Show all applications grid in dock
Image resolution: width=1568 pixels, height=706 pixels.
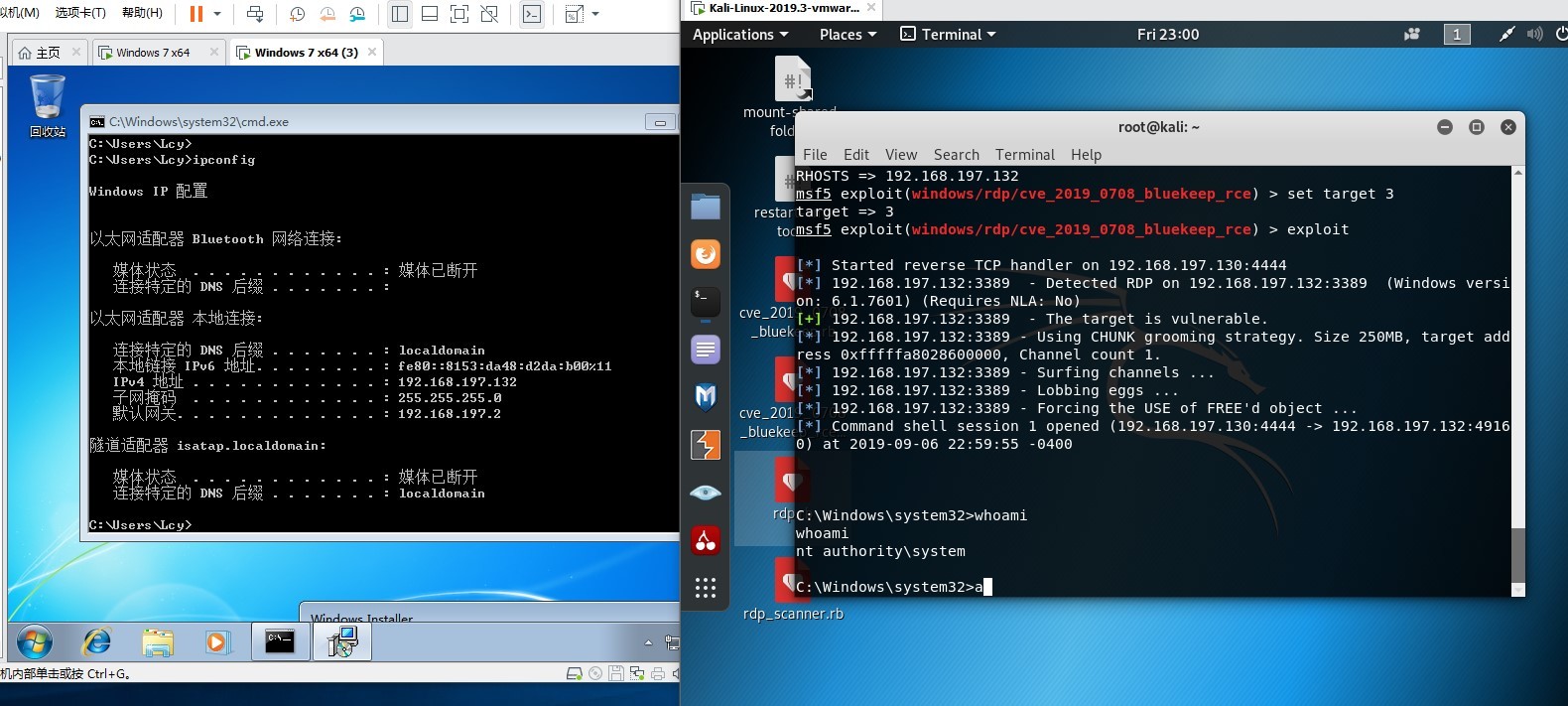pyautogui.click(x=706, y=588)
